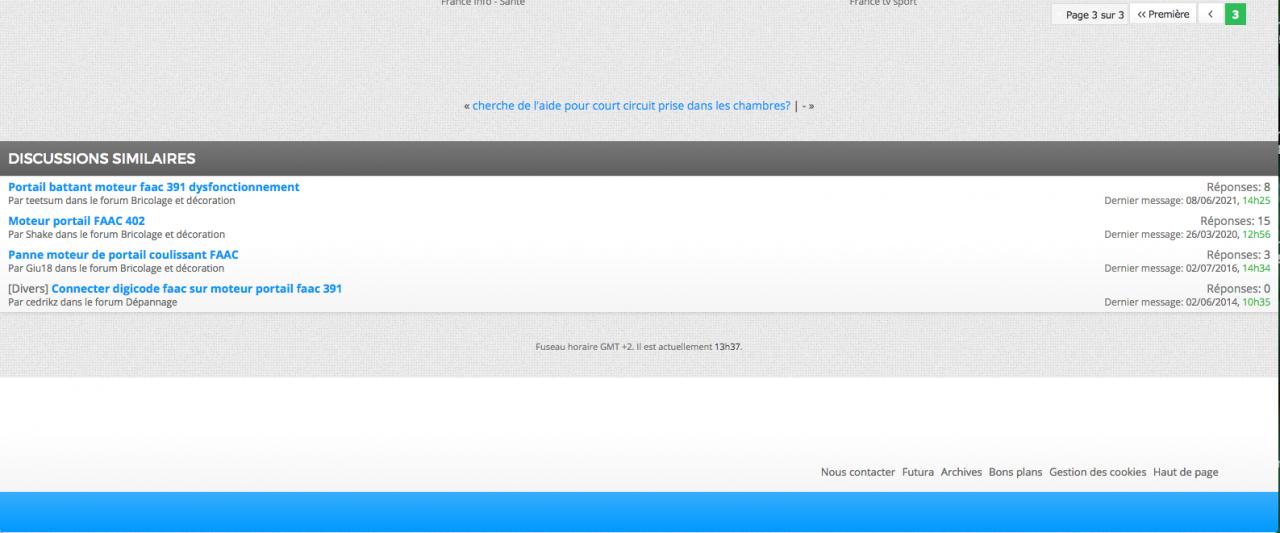Click 'Par Shake dans le forum' text
The height and width of the screenshot is (533, 1280).
[x=116, y=235]
